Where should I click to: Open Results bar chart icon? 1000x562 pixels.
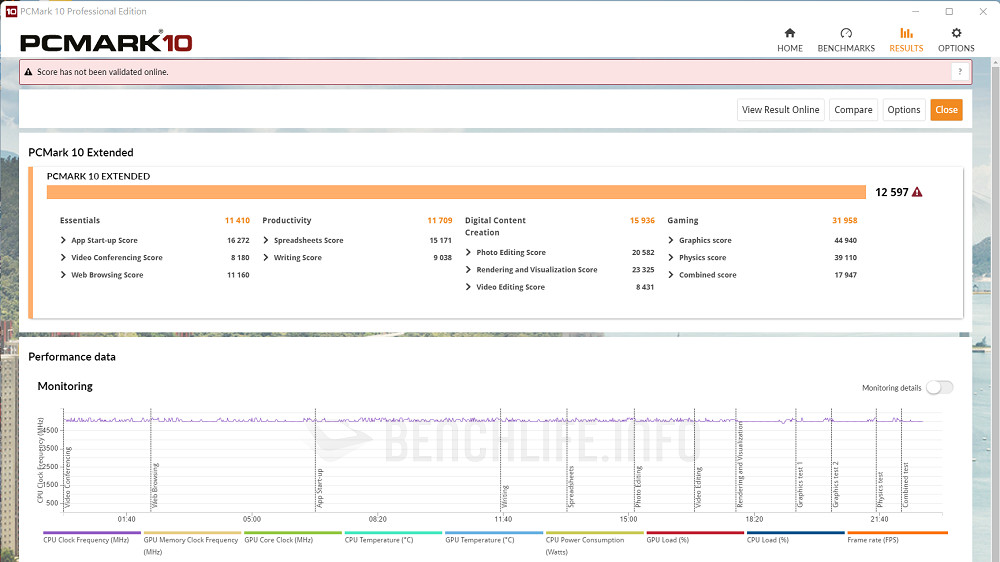point(906,34)
